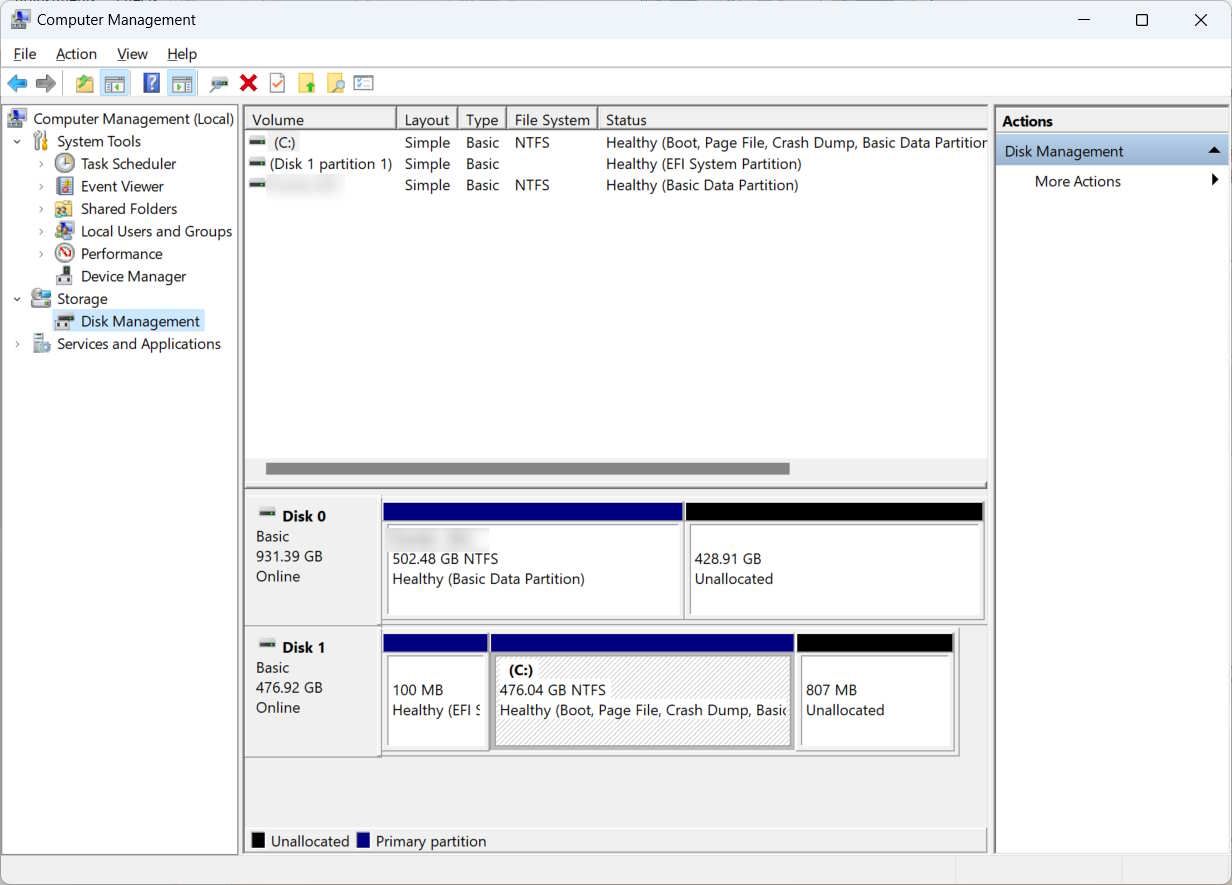Open Help using the toolbar icon
Image resolution: width=1232 pixels, height=885 pixels.
(151, 83)
